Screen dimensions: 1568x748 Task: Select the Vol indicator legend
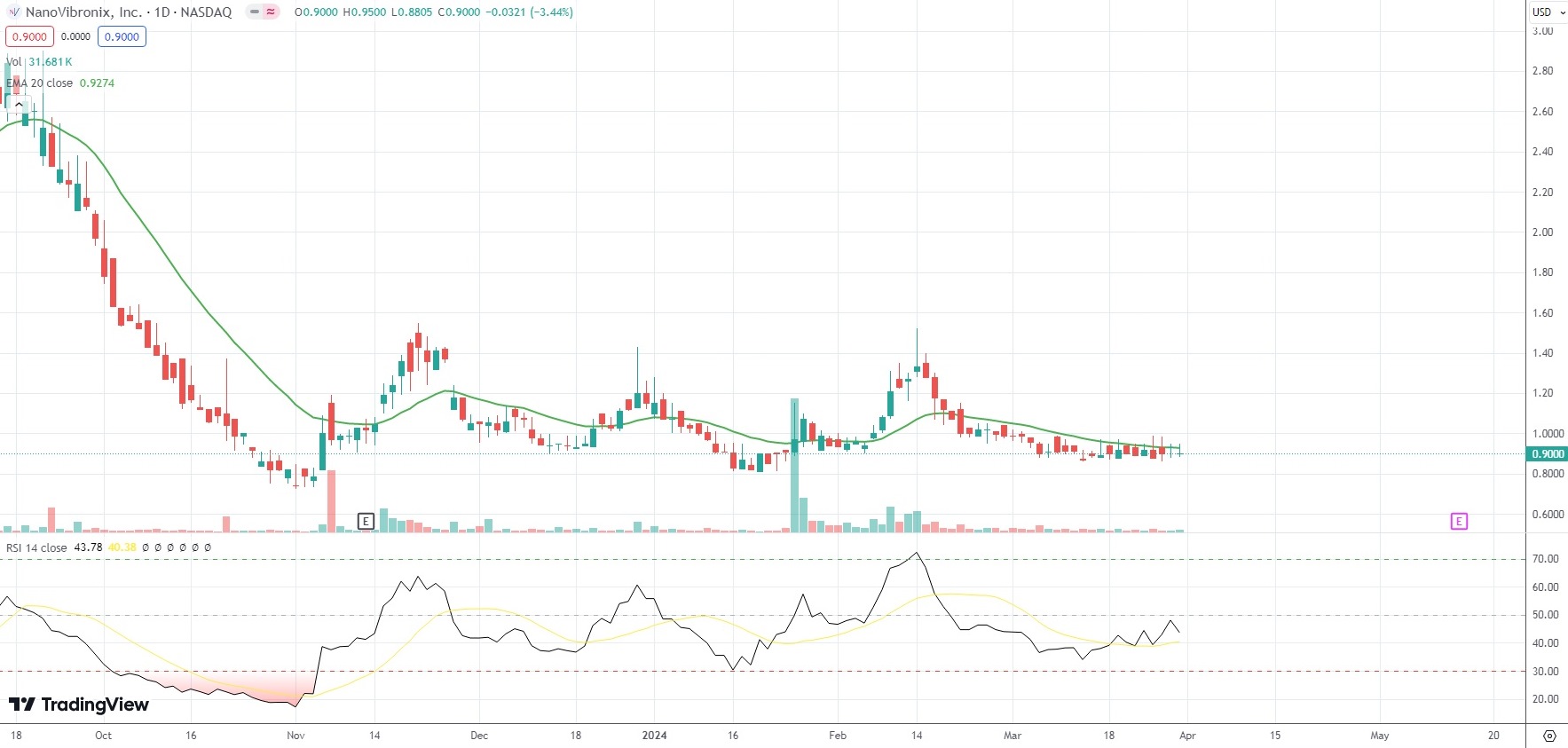(14, 61)
